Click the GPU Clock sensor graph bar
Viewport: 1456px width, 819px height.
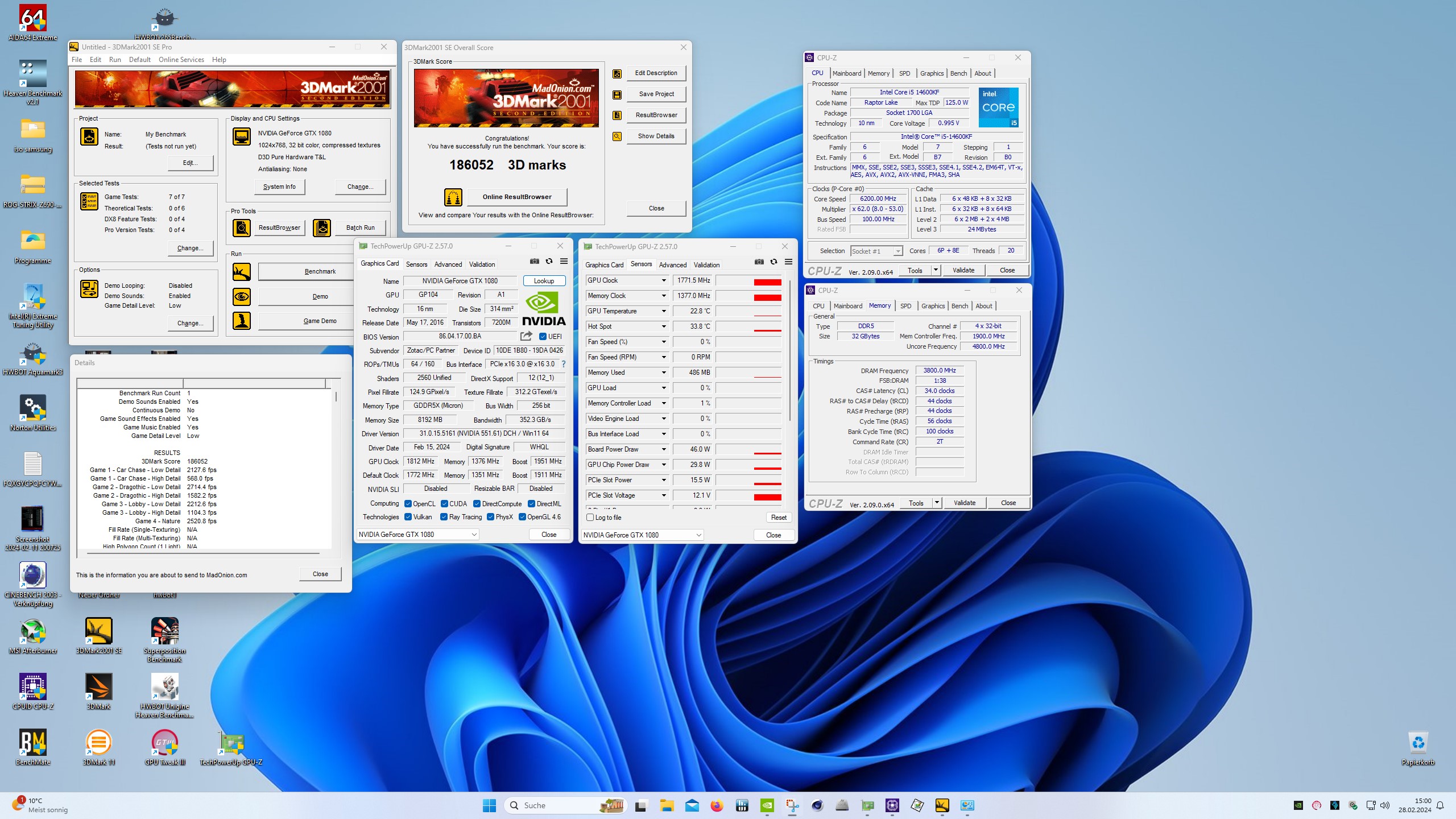point(748,280)
